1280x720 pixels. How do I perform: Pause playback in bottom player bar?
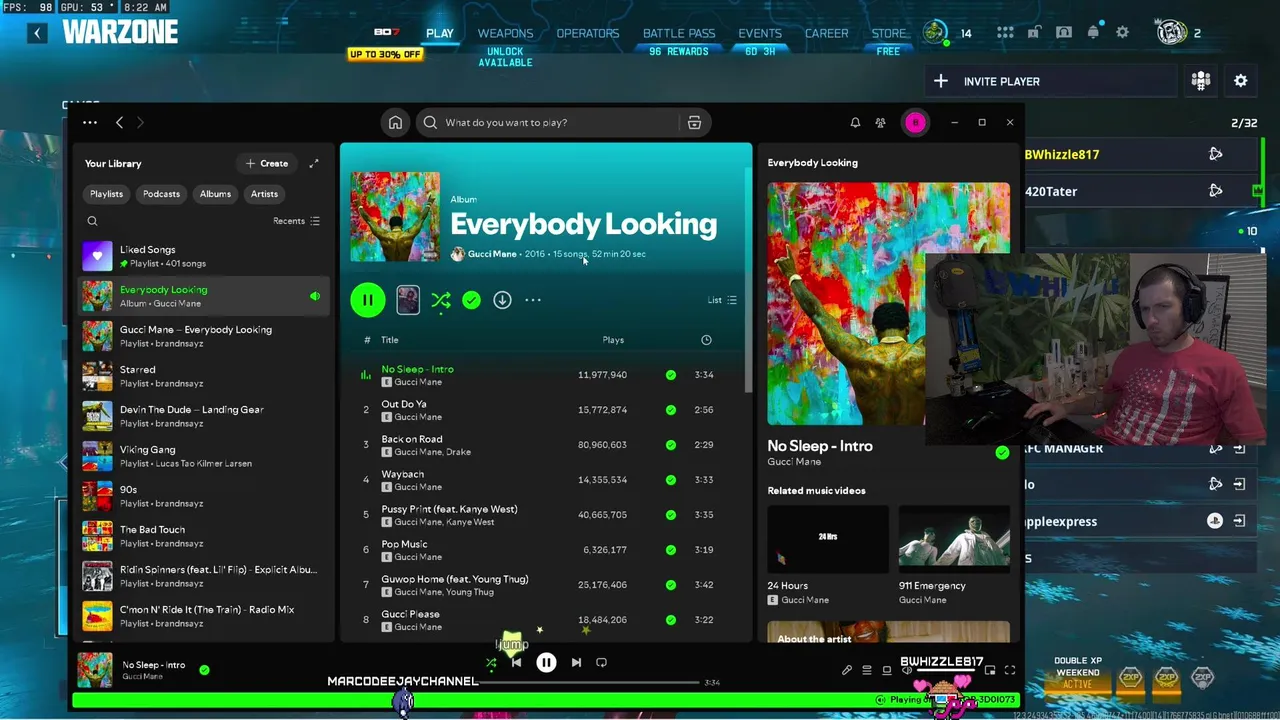[546, 662]
